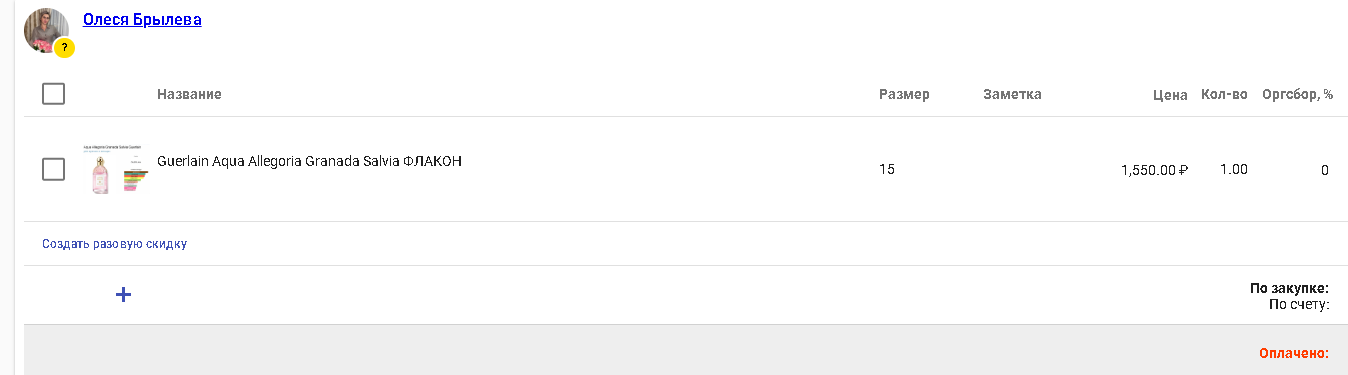Click the red Оплачено label
This screenshot has height=375, width=1348.
click(x=1294, y=353)
